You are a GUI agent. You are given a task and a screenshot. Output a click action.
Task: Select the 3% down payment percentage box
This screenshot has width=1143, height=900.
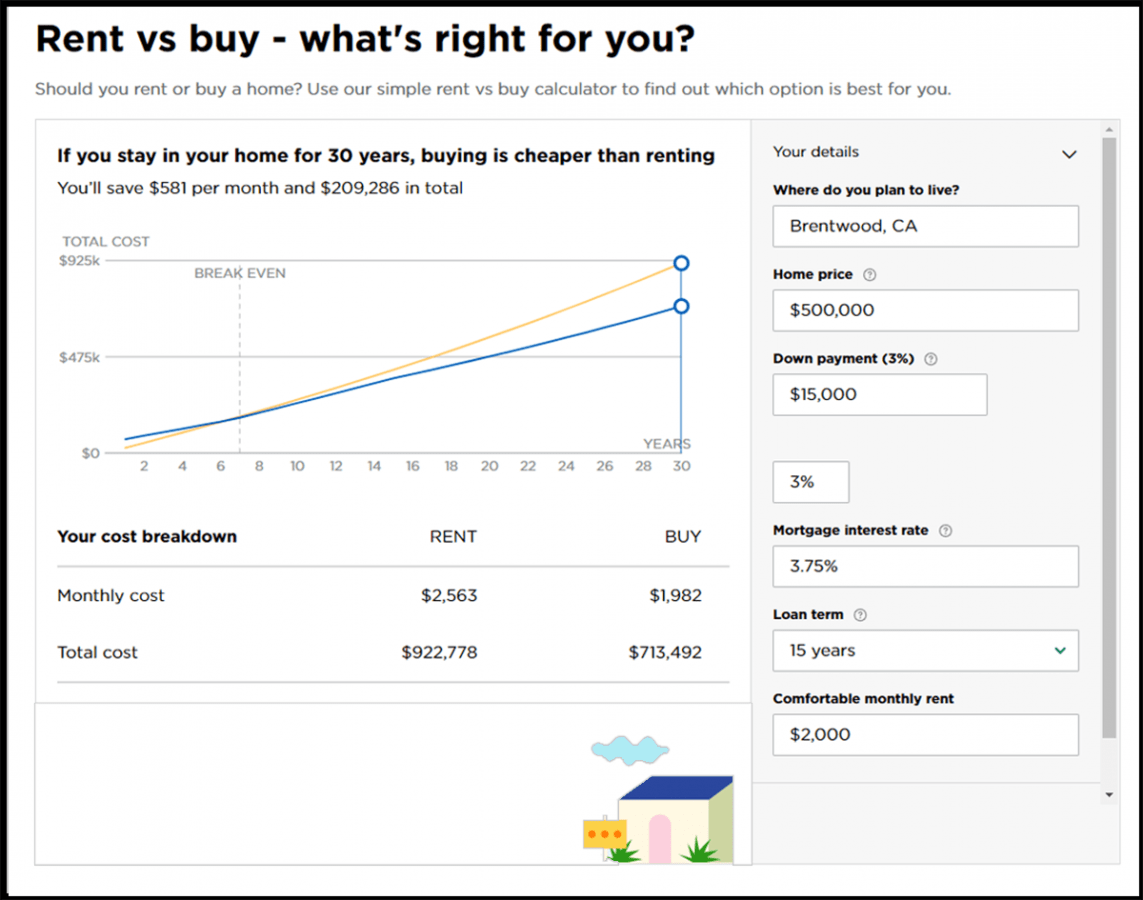pos(810,482)
